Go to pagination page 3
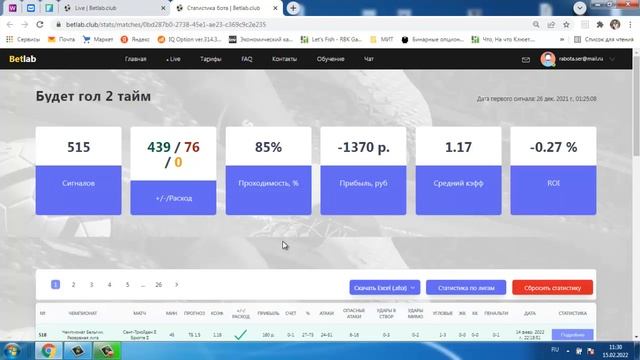 tap(91, 284)
